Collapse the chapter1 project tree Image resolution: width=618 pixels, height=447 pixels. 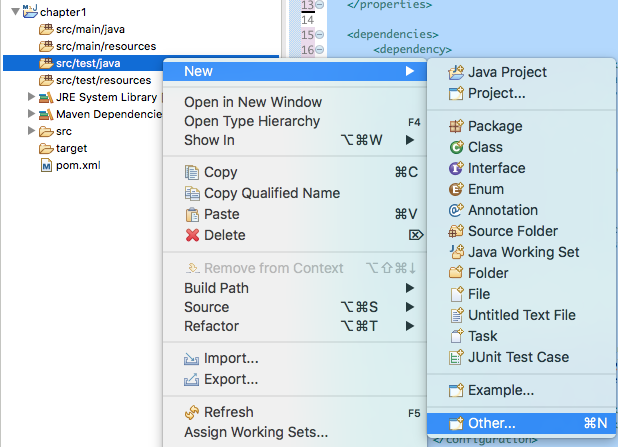[x=15, y=11]
